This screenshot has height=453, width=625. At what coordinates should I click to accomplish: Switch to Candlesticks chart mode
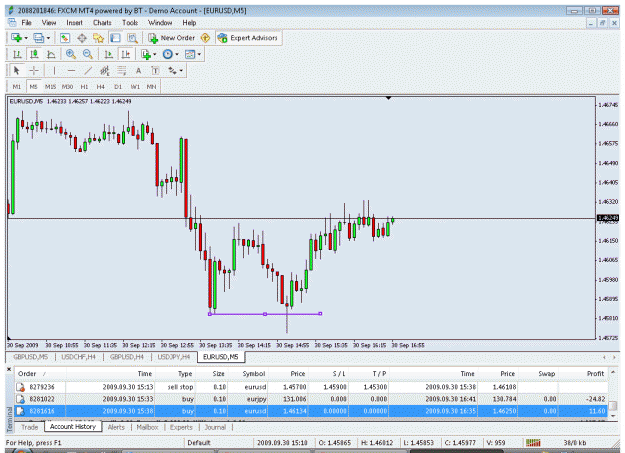coord(34,54)
